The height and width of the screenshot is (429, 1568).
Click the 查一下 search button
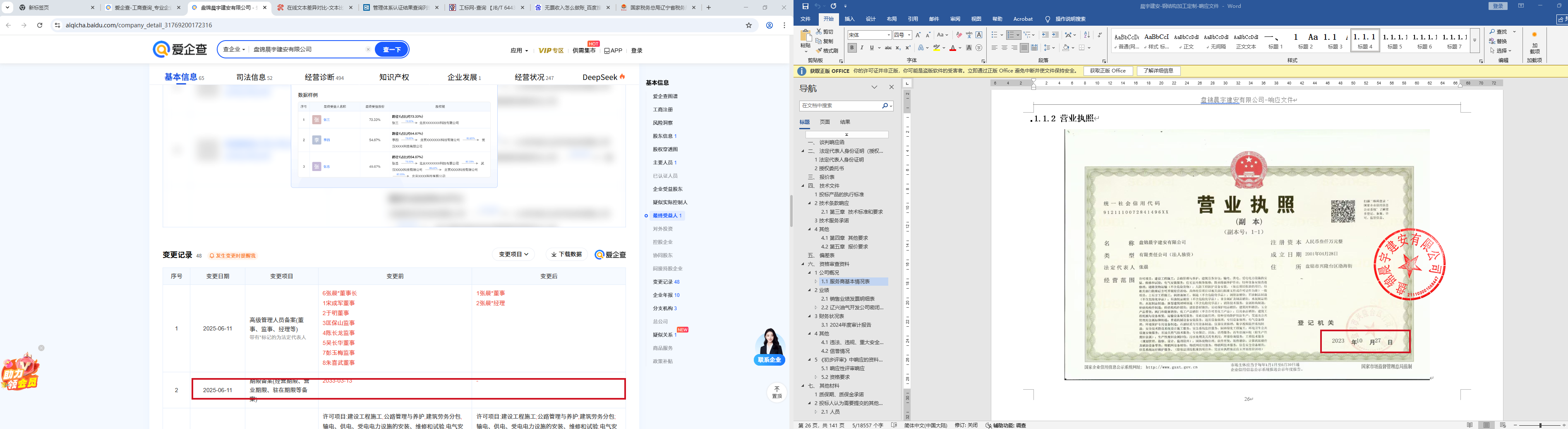click(391, 49)
